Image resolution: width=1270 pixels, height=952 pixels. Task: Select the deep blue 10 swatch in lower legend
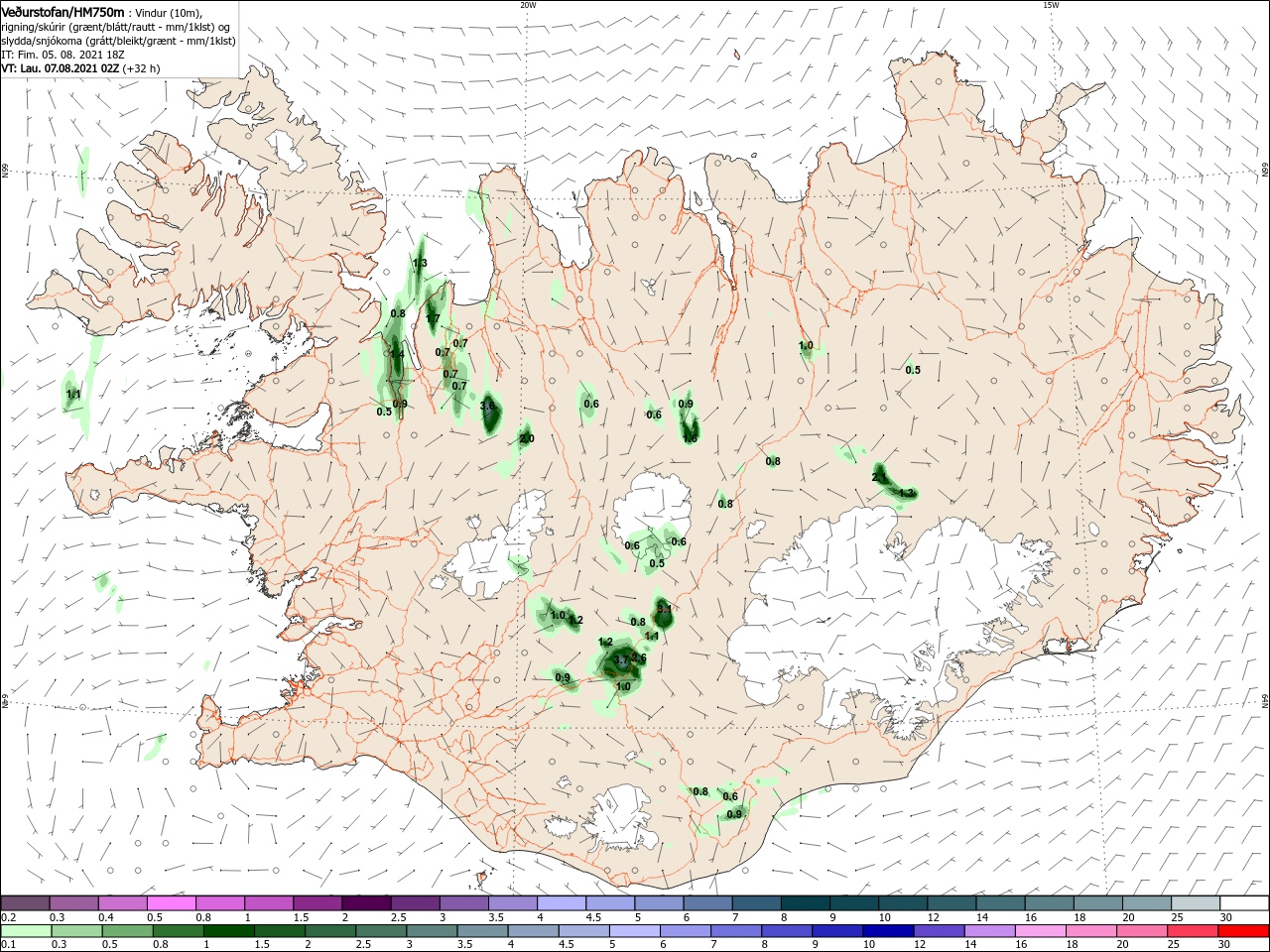pyautogui.click(x=889, y=931)
